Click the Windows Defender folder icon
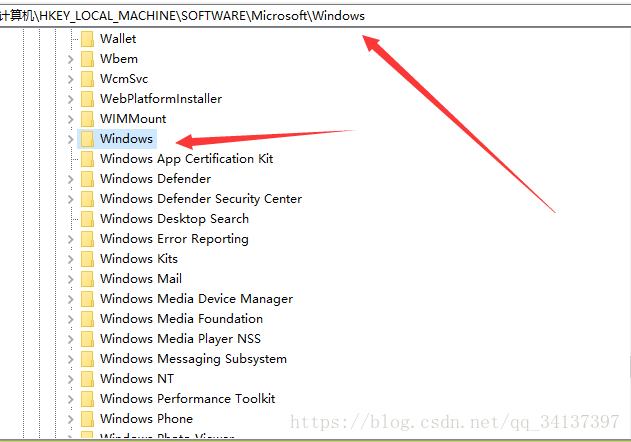The image size is (631, 442). click(x=87, y=179)
